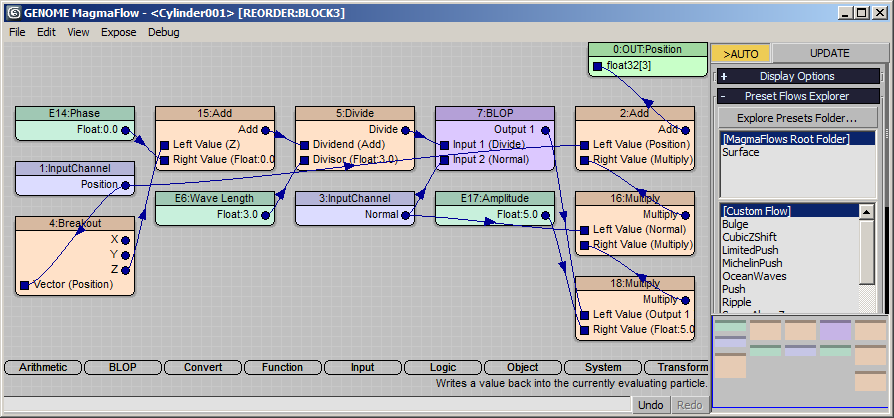This screenshot has width=894, height=418.
Task: Open the Convert node category
Action: point(202,368)
